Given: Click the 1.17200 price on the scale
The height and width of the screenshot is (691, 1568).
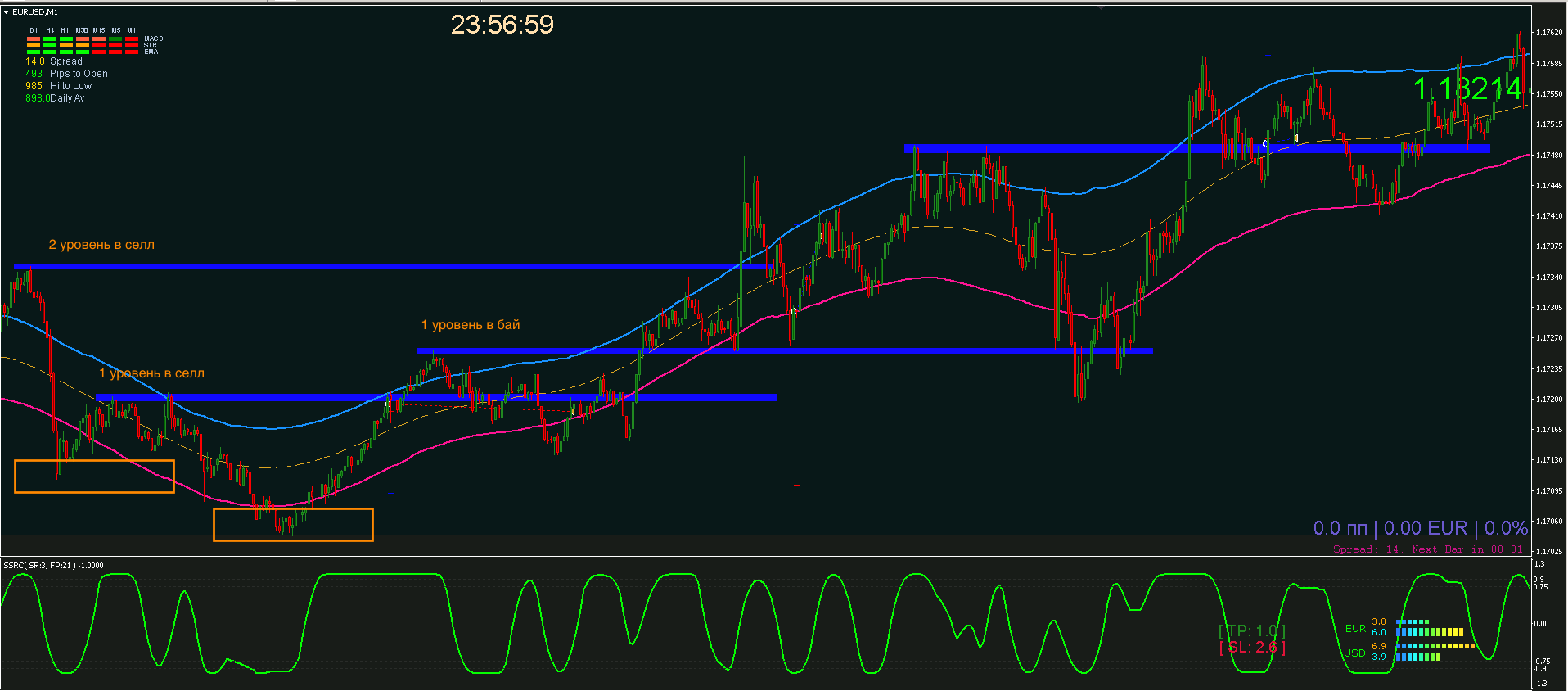Looking at the screenshot, I should point(1549,400).
